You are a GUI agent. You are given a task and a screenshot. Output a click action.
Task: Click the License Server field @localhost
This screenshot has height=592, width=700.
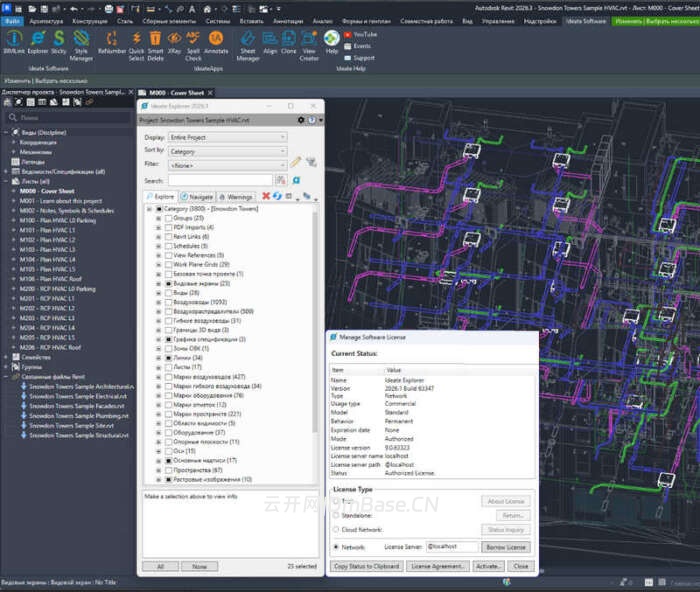[452, 546]
